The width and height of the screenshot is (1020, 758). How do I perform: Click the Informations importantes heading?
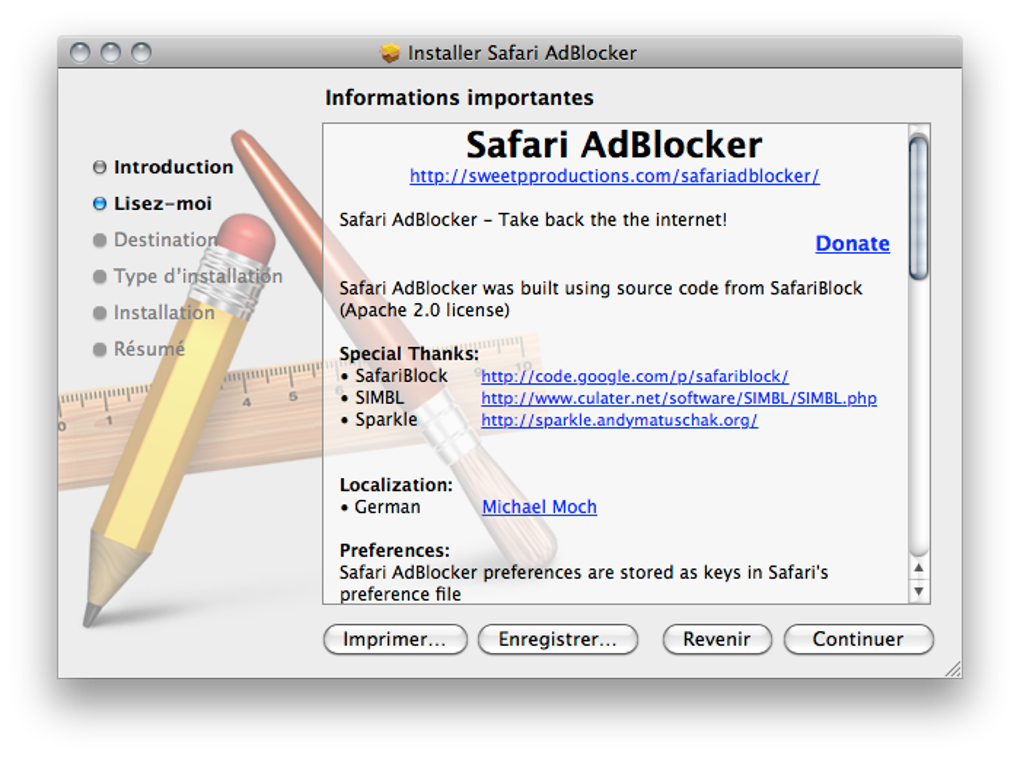pos(459,98)
